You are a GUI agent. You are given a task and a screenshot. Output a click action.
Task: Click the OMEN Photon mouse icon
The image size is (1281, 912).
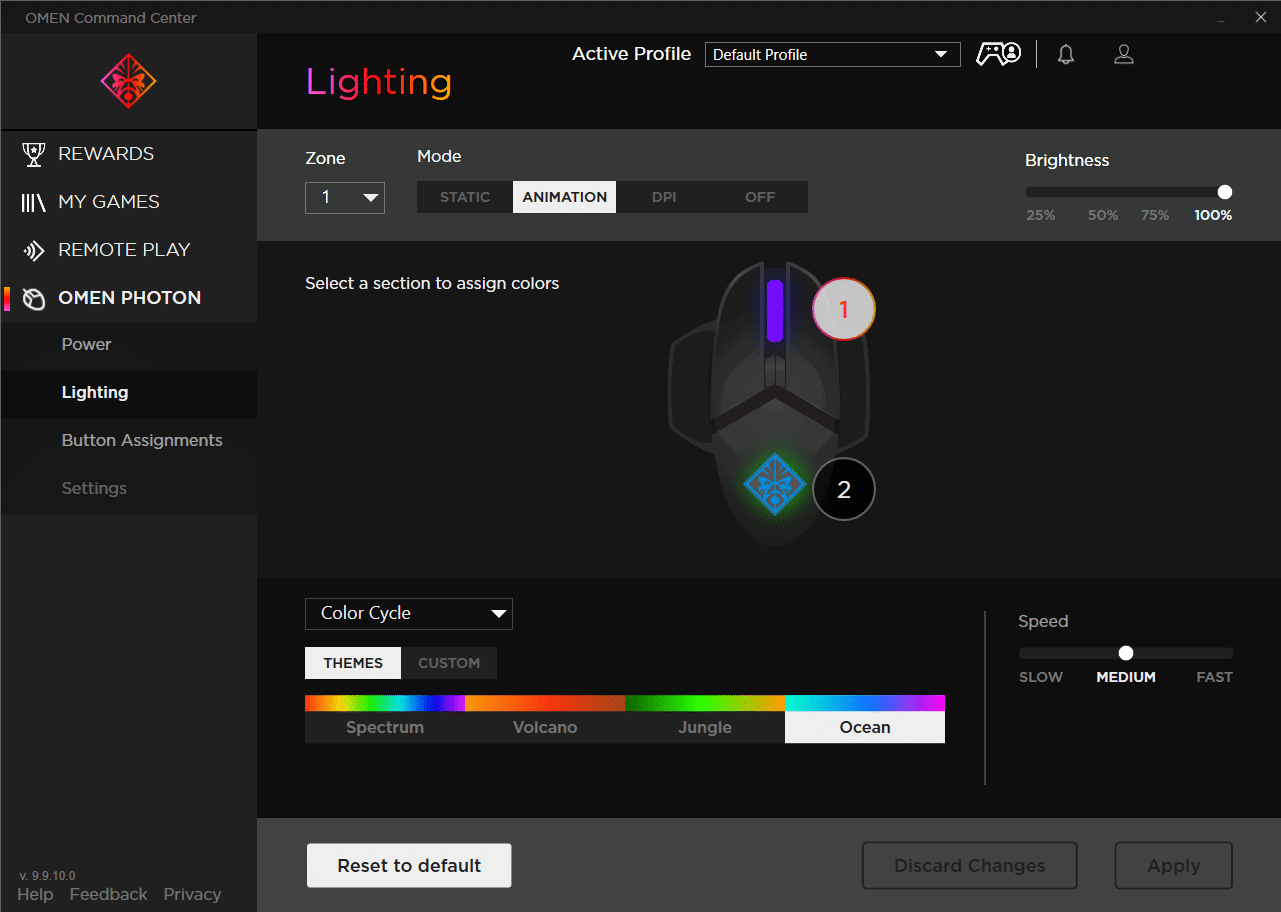pyautogui.click(x=34, y=298)
